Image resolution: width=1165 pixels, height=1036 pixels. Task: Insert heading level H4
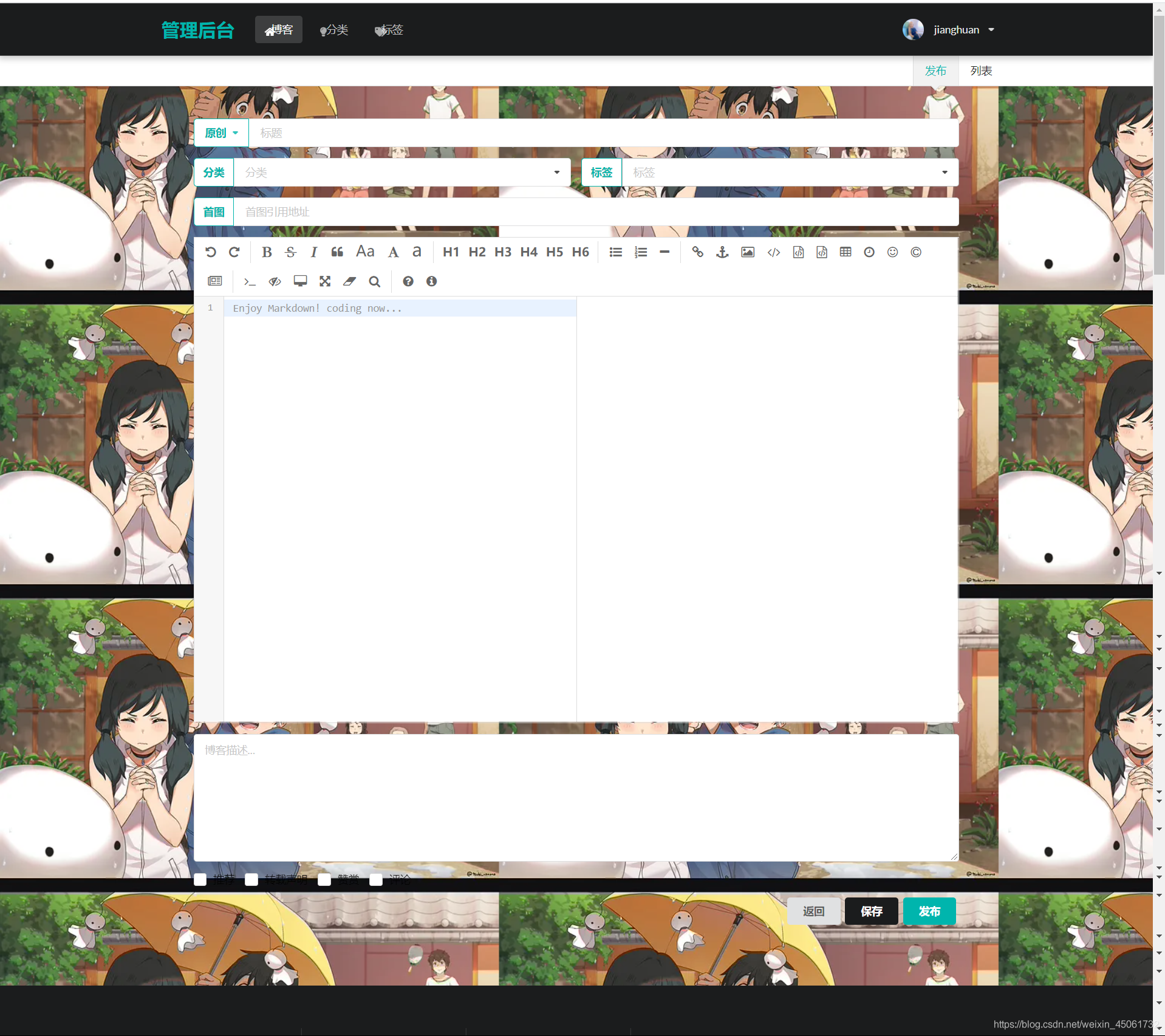click(528, 252)
